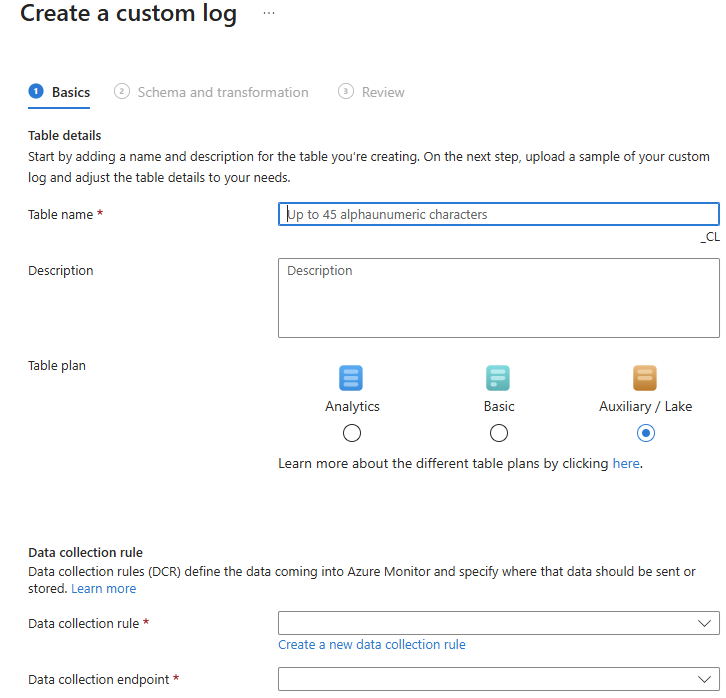The width and height of the screenshot is (726, 698).
Task: Open the Schema and transformation tab
Action: tap(222, 92)
